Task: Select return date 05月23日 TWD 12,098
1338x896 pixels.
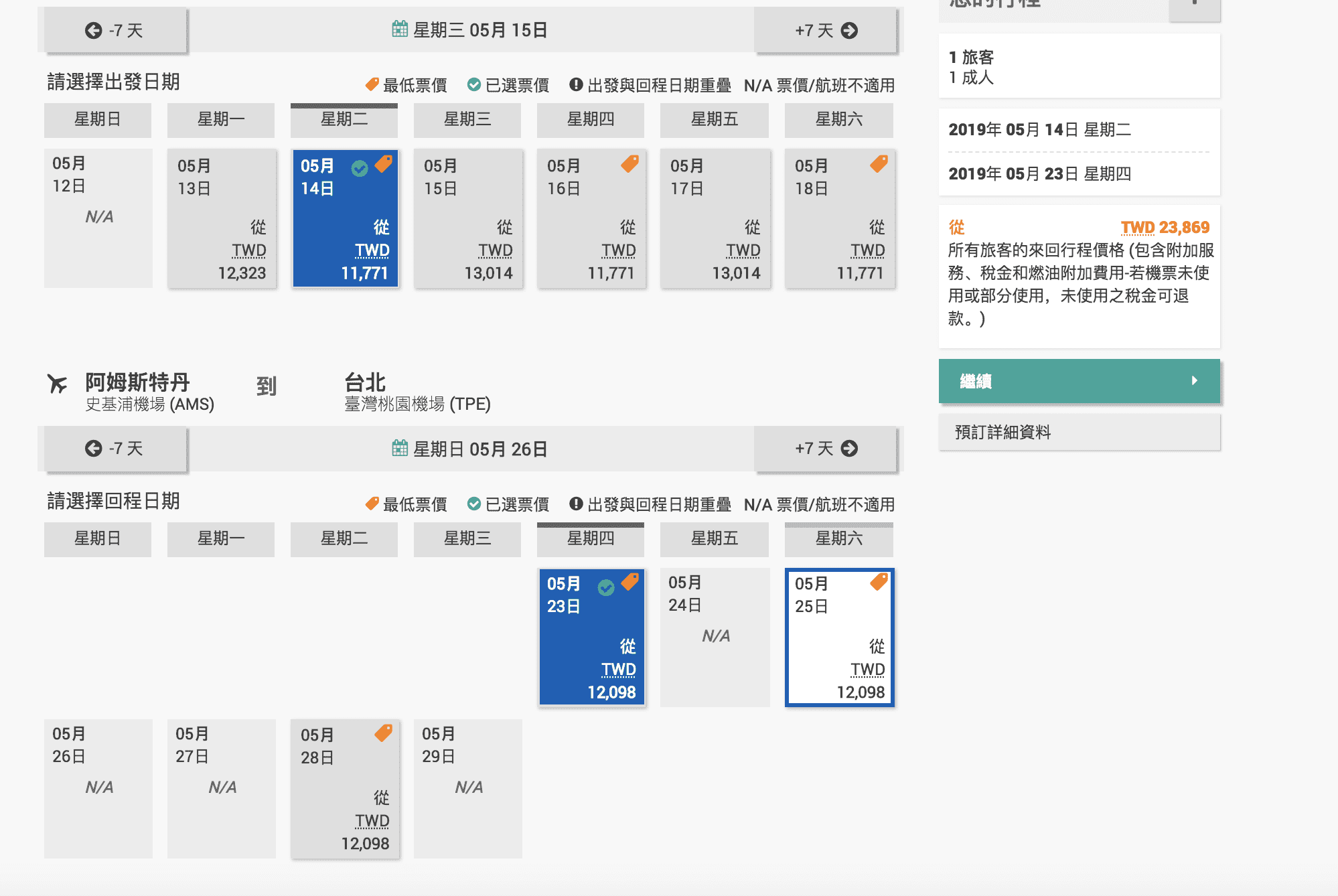Action: [x=591, y=638]
